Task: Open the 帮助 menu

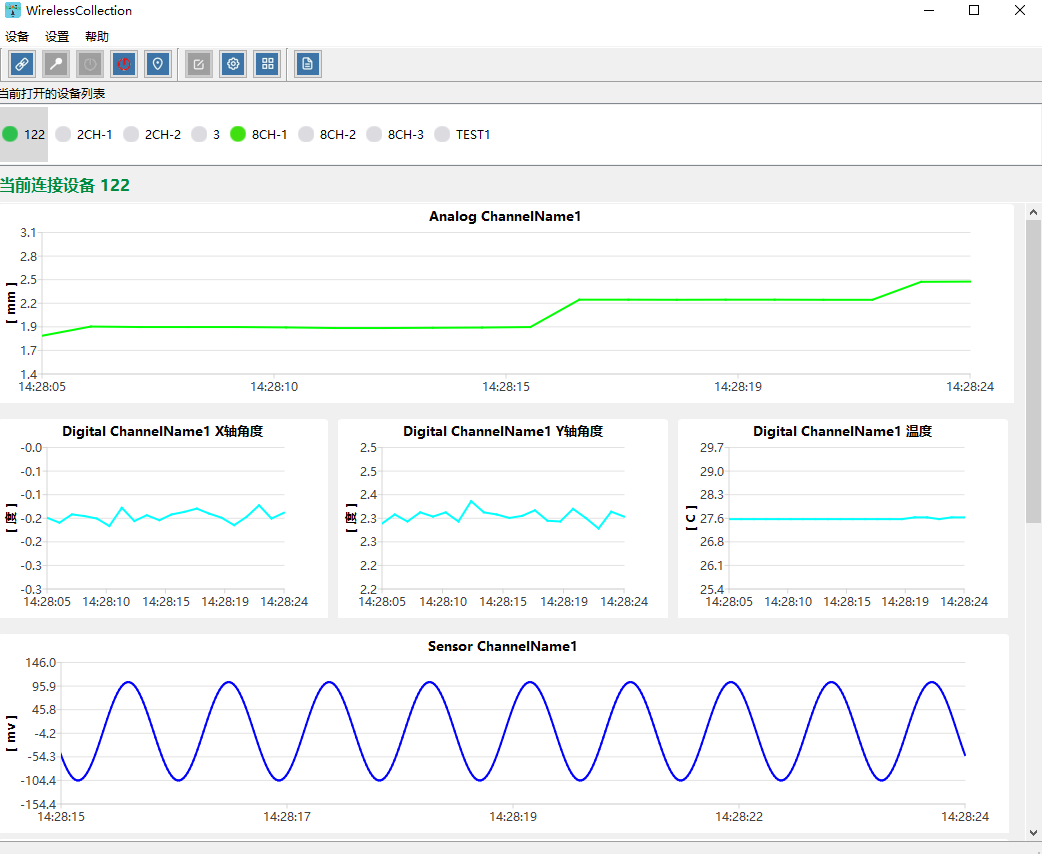Action: [x=97, y=37]
